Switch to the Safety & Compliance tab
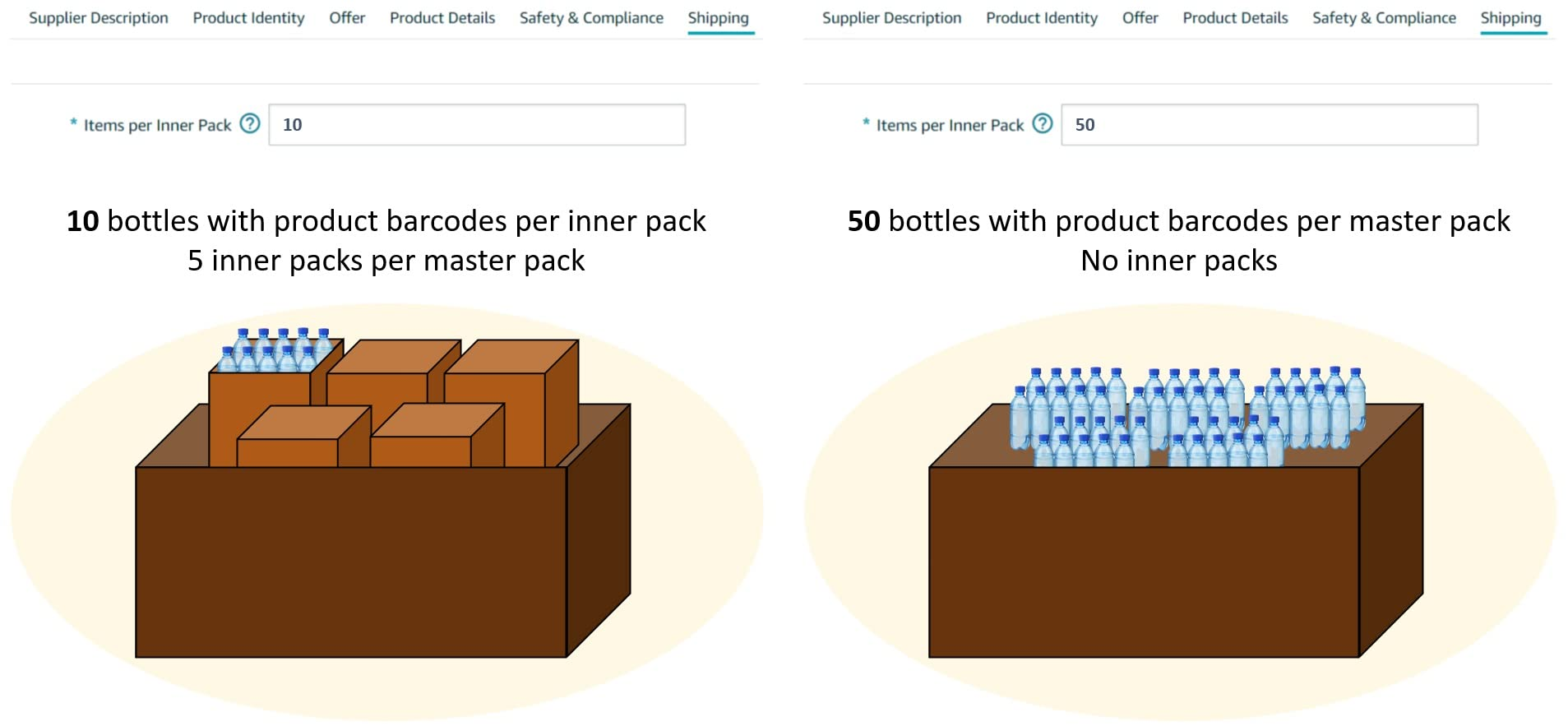Screen dimensions: 1568x726 (590, 17)
